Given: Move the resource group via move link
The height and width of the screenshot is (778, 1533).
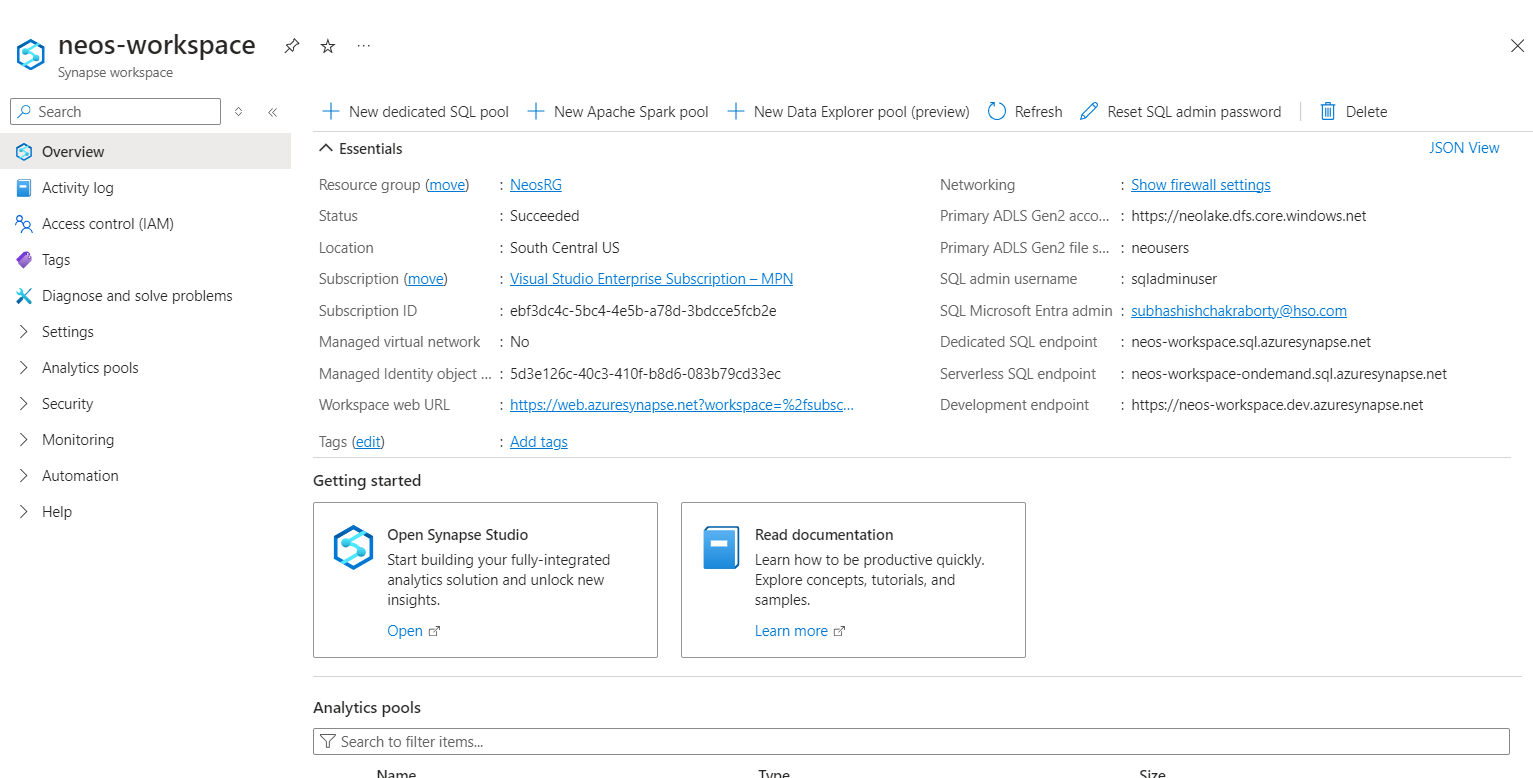Looking at the screenshot, I should [x=448, y=185].
